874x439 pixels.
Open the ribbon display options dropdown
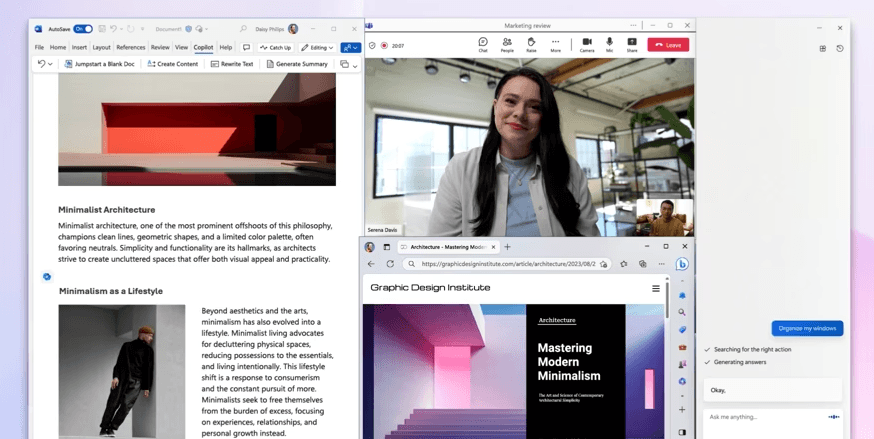tap(355, 66)
